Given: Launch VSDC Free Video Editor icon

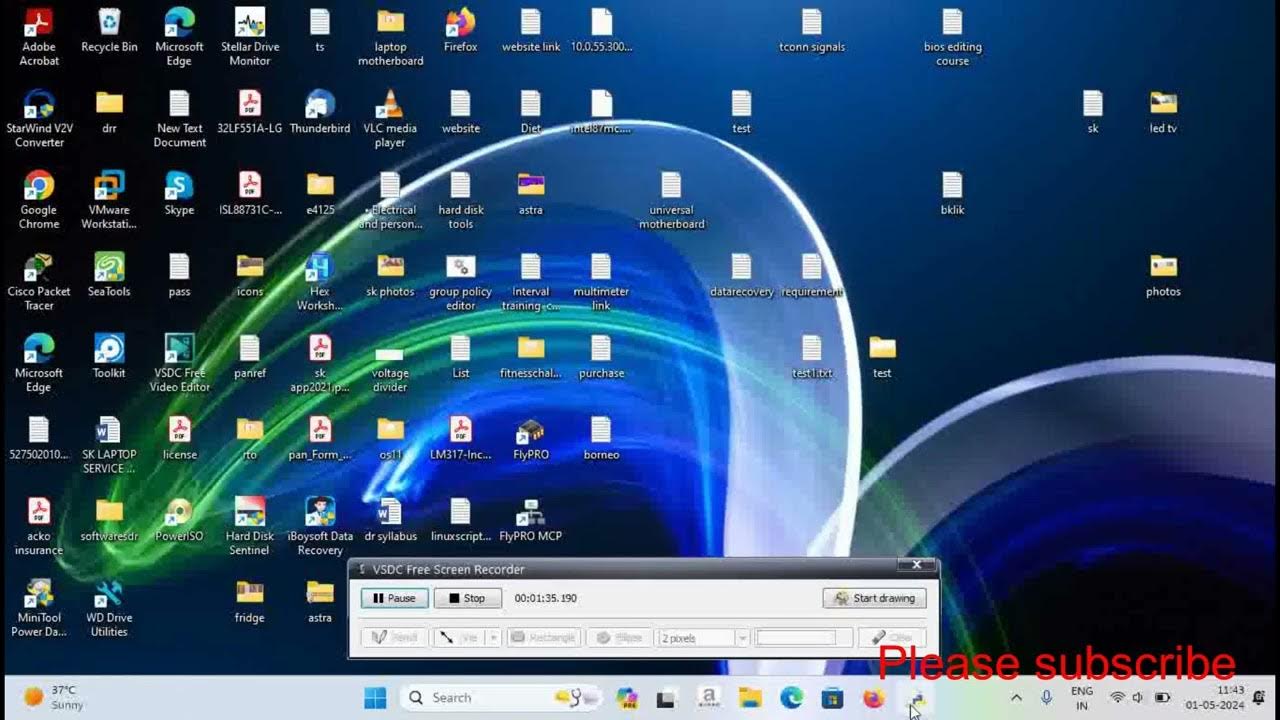Looking at the screenshot, I should tap(179, 362).
